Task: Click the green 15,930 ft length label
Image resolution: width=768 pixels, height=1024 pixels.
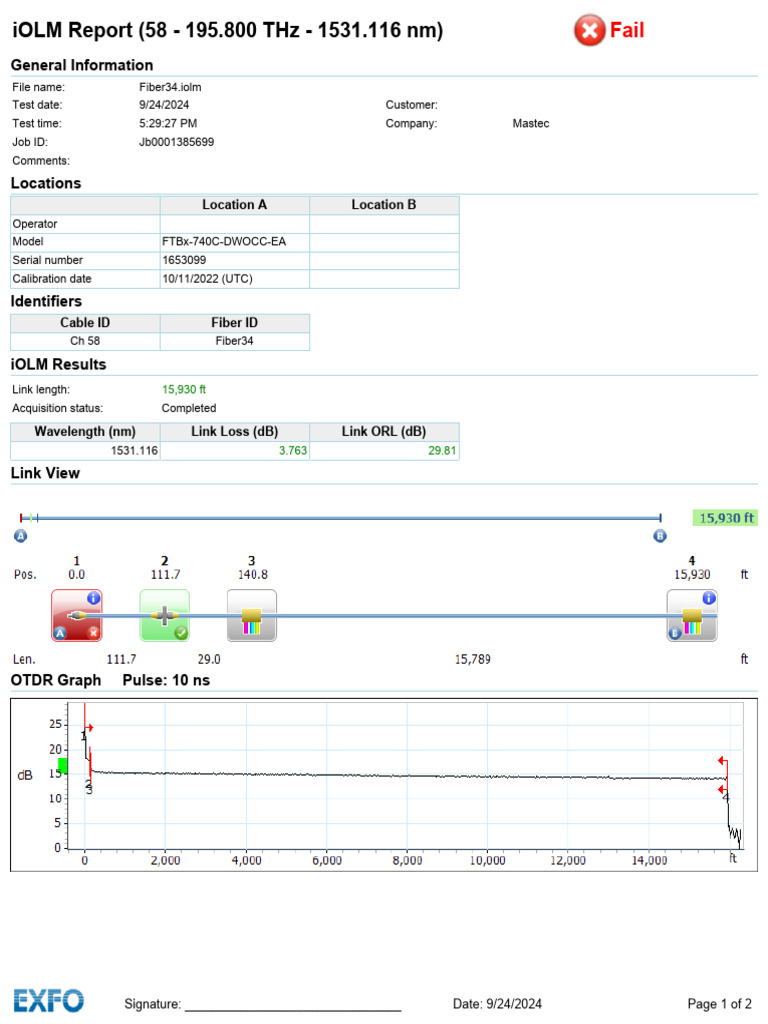Action: point(725,518)
